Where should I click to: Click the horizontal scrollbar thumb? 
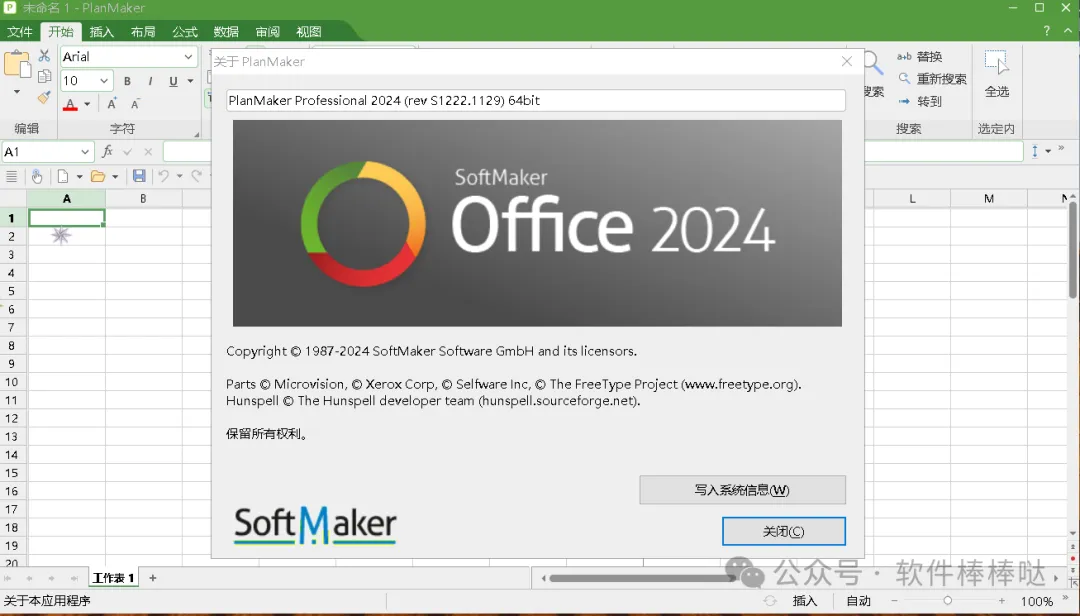[642, 578]
